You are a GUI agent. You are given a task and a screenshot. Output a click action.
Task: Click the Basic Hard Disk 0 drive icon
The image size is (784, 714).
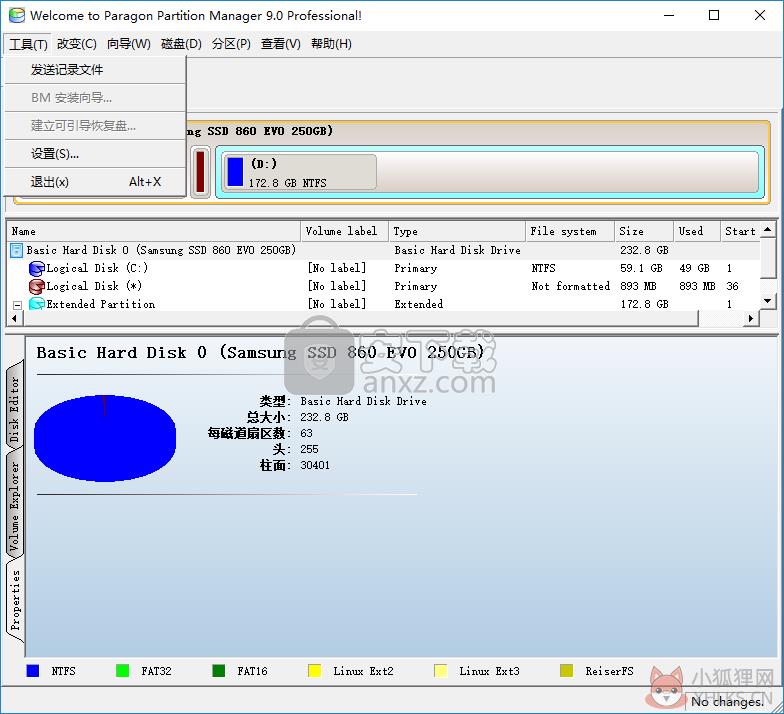pos(16,250)
